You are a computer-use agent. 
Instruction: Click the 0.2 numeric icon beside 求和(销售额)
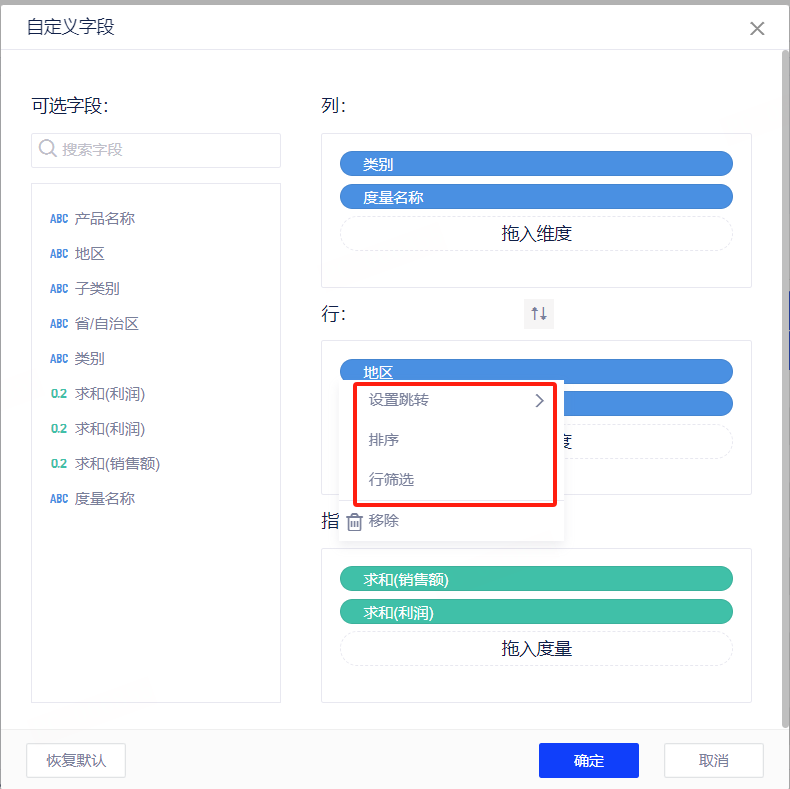(x=59, y=464)
